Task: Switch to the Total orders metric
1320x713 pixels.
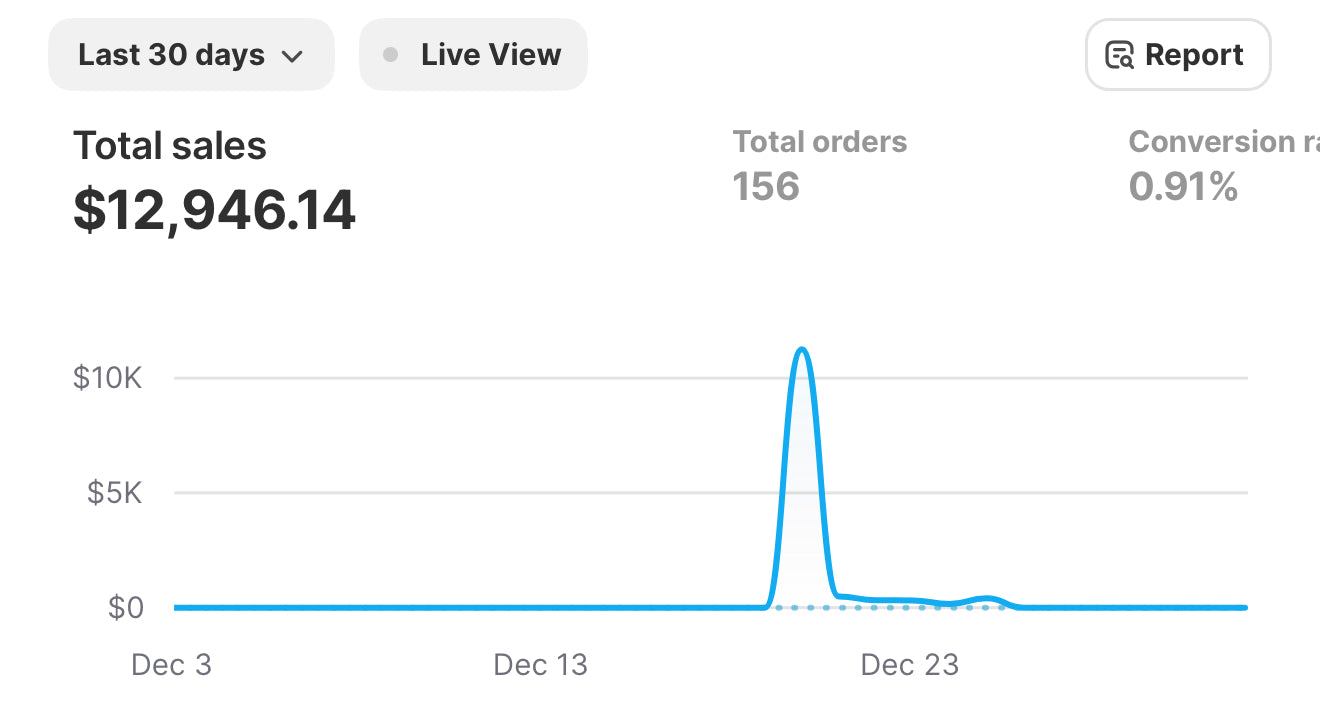Action: [x=819, y=142]
